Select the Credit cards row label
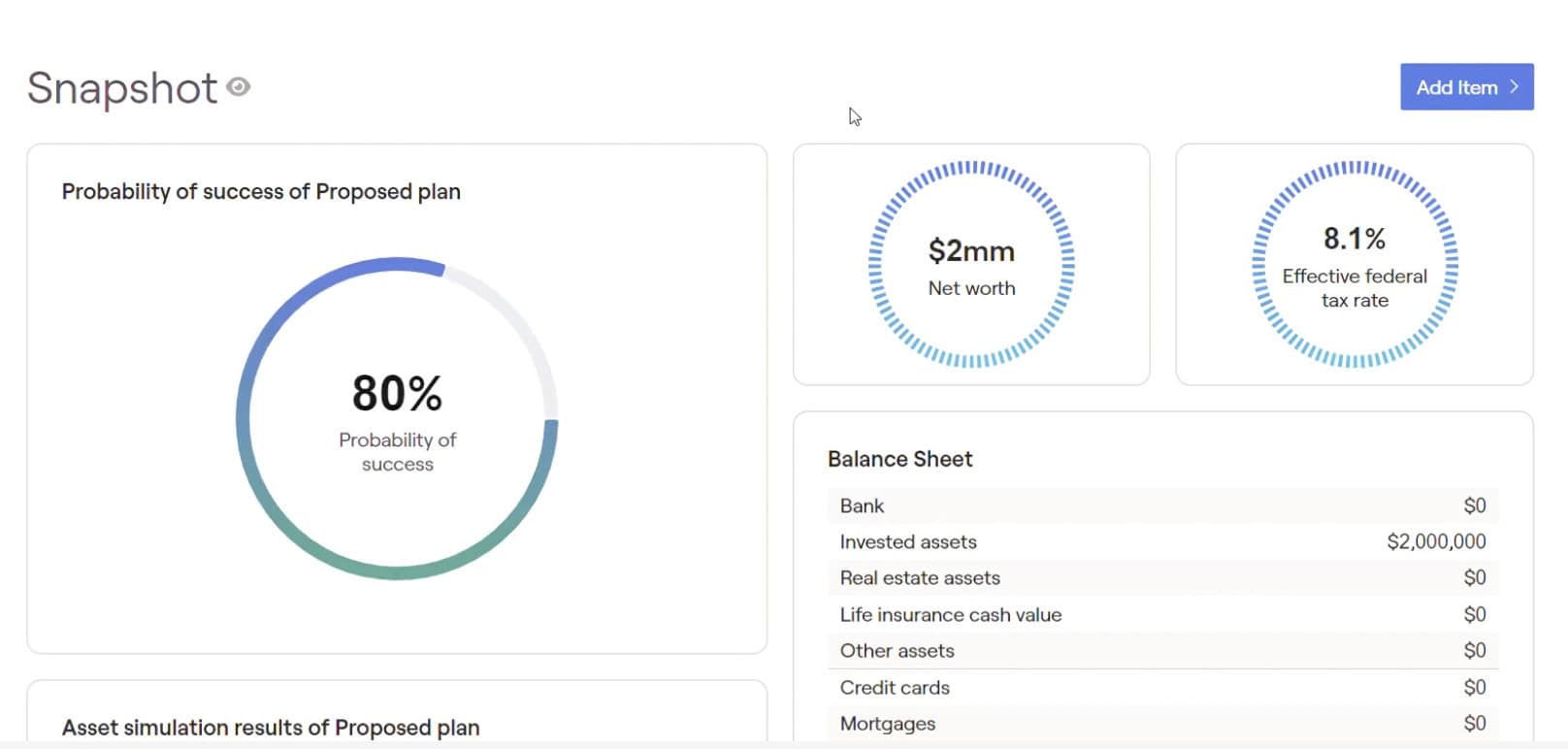This screenshot has height=749, width=1568. [x=895, y=687]
